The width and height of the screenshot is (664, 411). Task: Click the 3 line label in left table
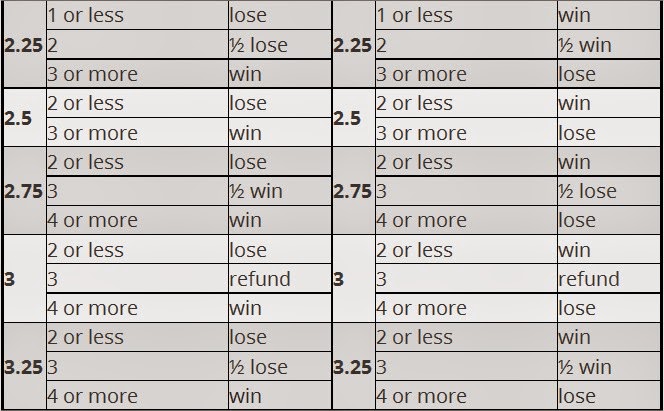[x=10, y=279]
